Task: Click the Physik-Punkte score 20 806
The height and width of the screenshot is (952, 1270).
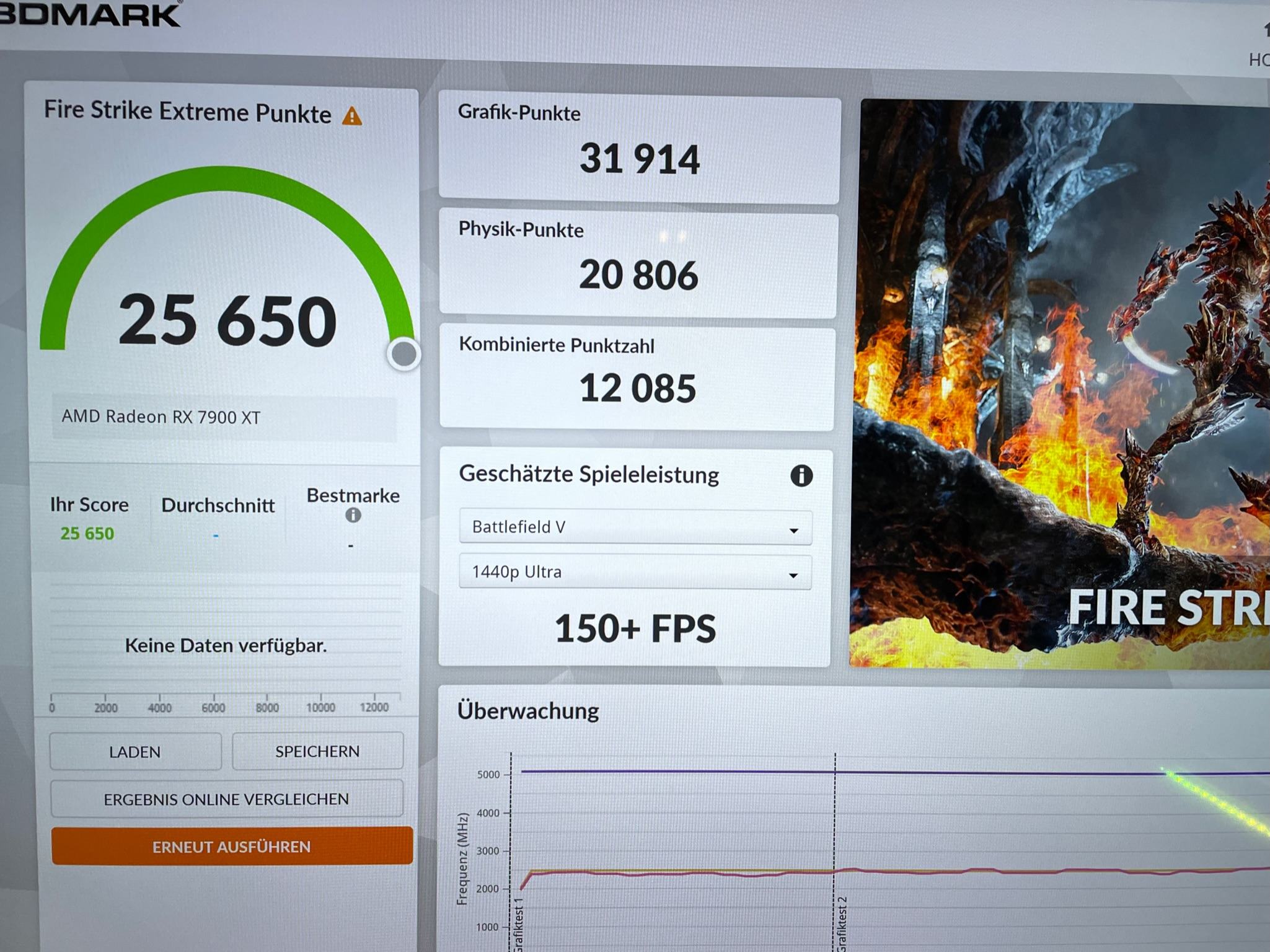Action: coord(638,275)
